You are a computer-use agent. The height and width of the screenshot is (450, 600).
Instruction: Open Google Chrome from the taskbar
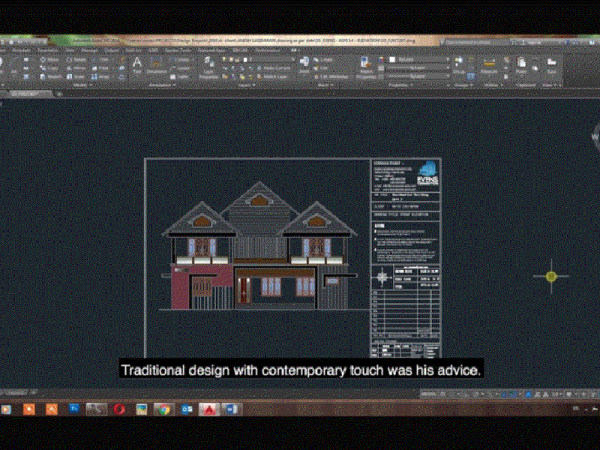pos(164,410)
